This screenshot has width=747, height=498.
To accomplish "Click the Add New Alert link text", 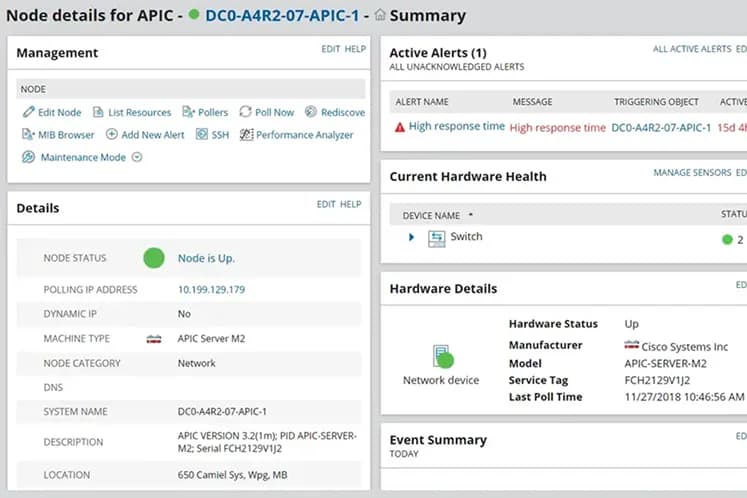I will (153, 135).
